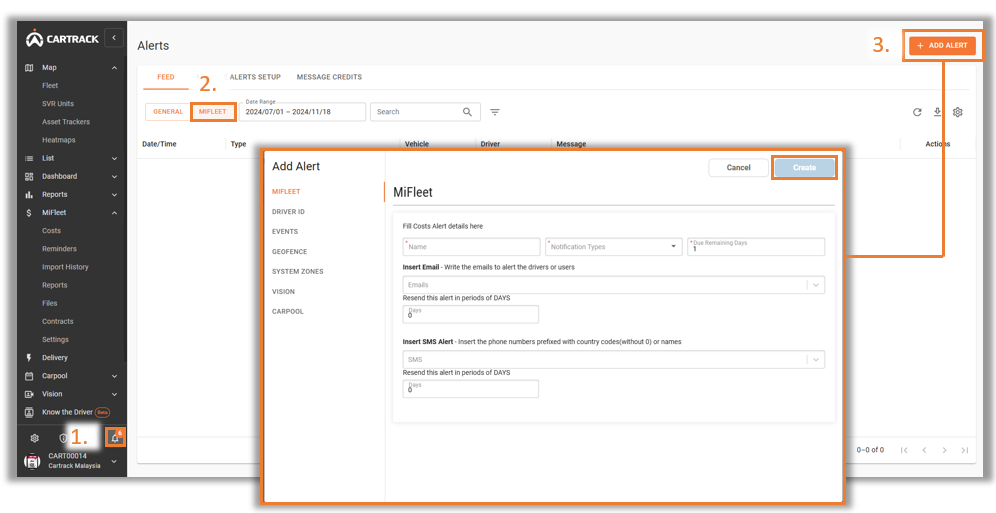
Task: Open Reminders in the sidebar
Action: point(59,249)
